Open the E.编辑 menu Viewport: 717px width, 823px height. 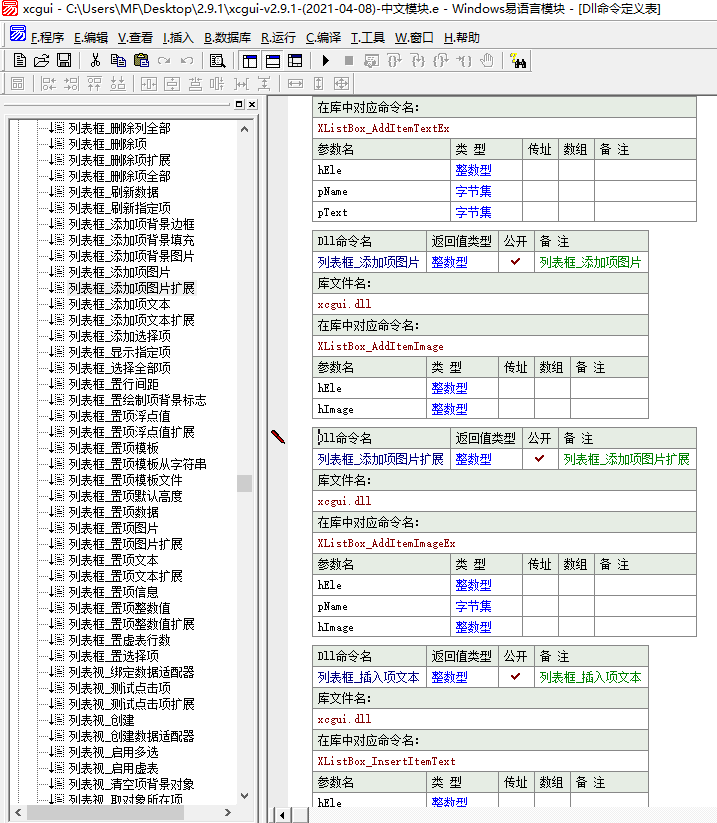coord(91,38)
